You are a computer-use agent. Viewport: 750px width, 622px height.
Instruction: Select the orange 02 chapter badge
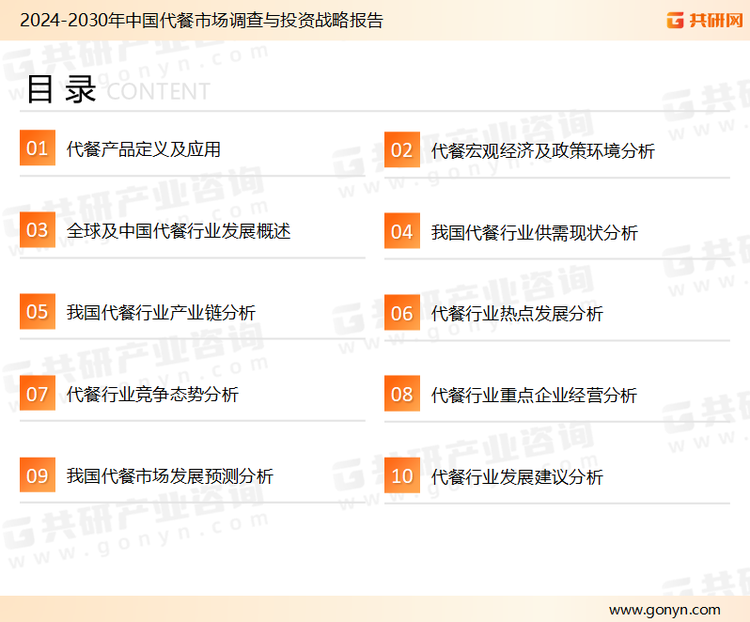point(402,150)
